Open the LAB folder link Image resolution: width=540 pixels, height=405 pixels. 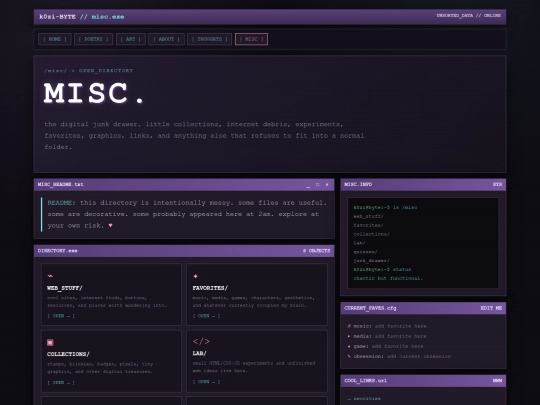[x=206, y=382]
